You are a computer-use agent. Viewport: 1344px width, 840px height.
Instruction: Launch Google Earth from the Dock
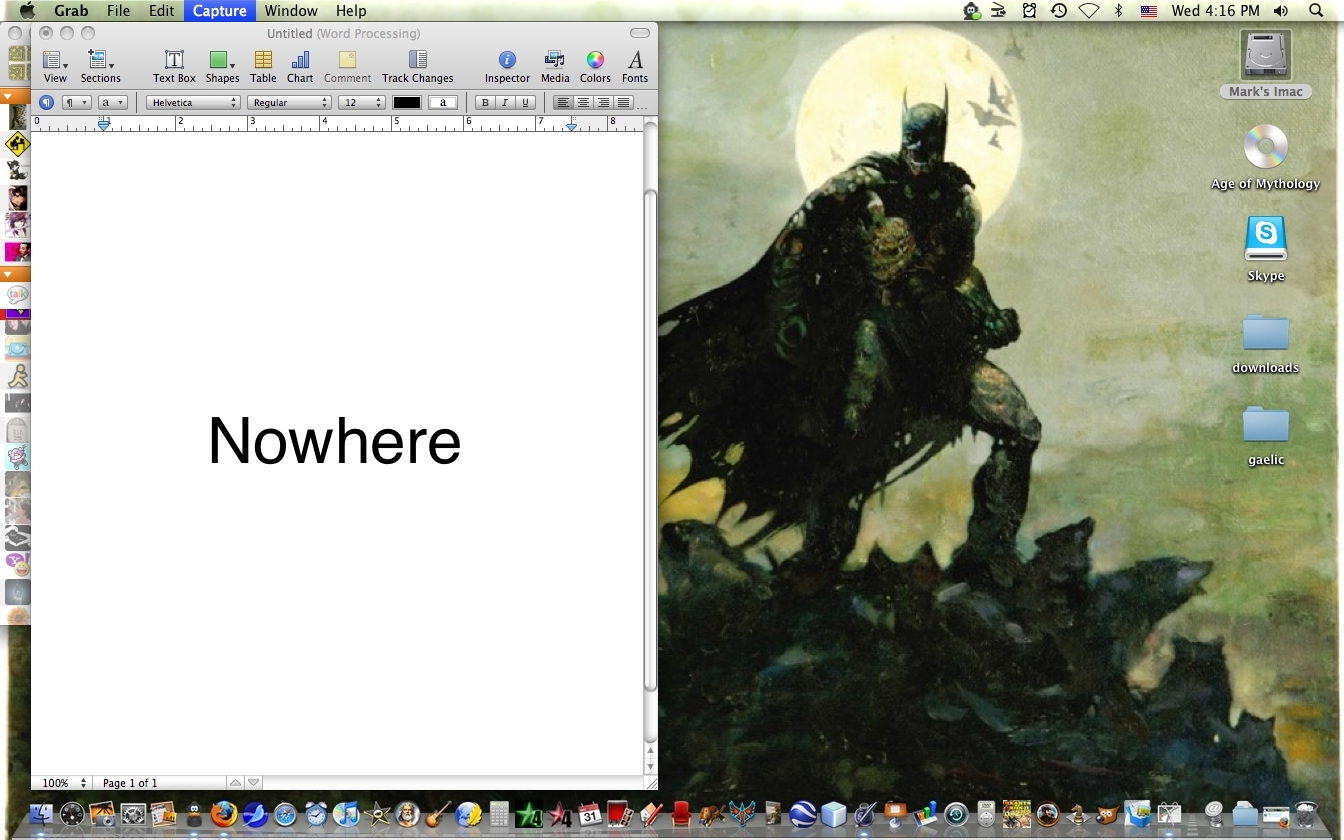tap(803, 814)
